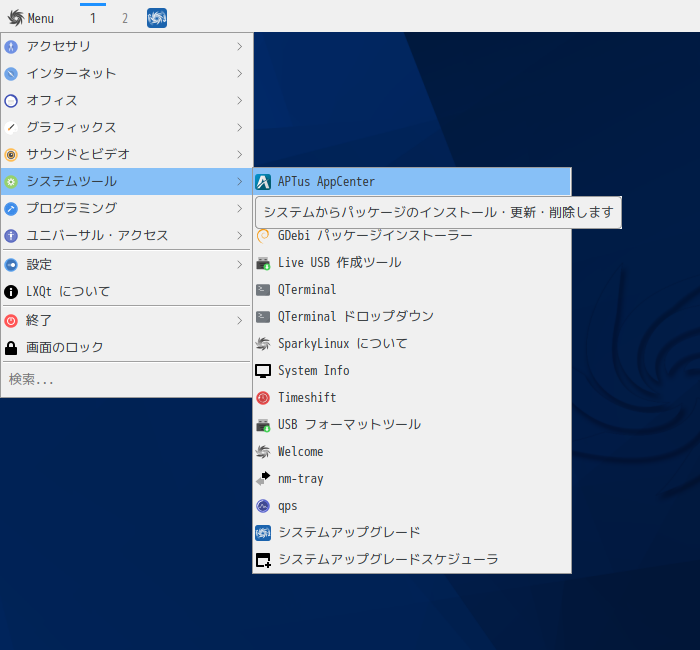Click the QTerminal ドロップダウン terminal icon
The image size is (700, 650).
(263, 317)
